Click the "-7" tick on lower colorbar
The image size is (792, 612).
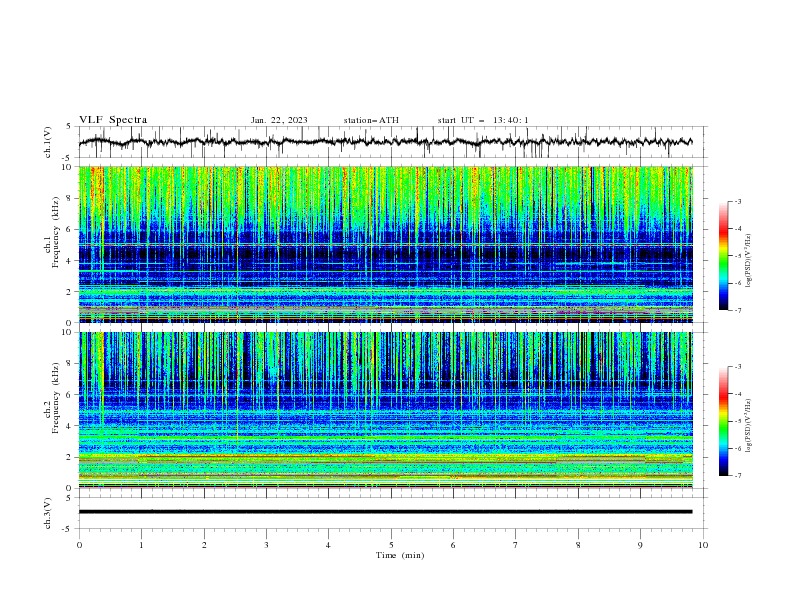[x=737, y=476]
